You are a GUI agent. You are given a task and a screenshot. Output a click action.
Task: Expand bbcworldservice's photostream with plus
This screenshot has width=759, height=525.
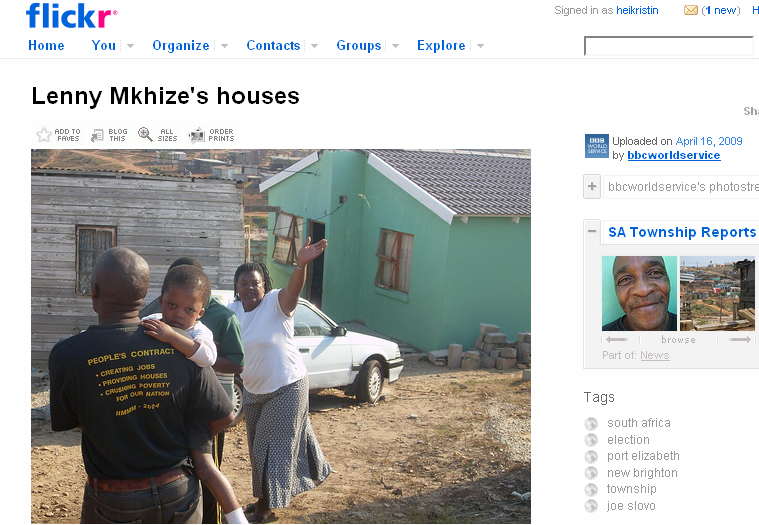pos(592,186)
